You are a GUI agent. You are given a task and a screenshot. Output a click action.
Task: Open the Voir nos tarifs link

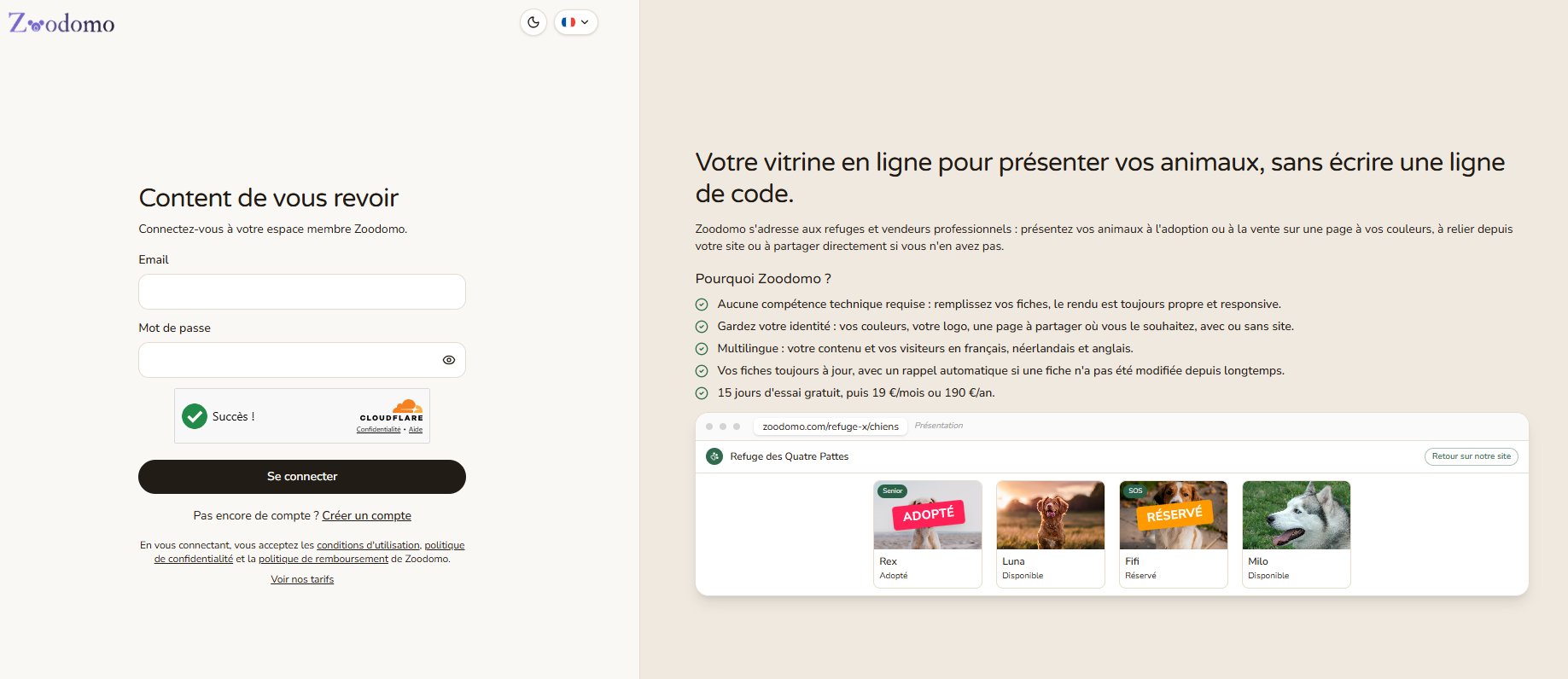pos(302,580)
